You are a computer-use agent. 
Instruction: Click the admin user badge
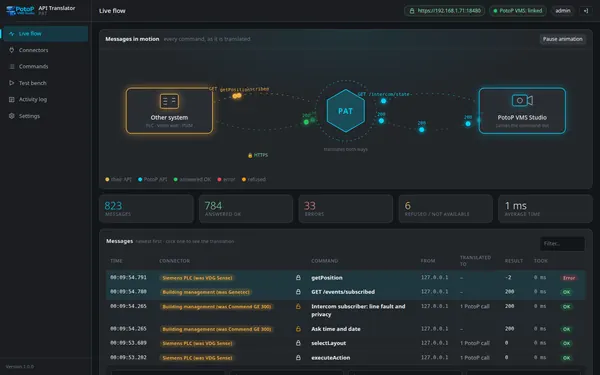(x=563, y=11)
